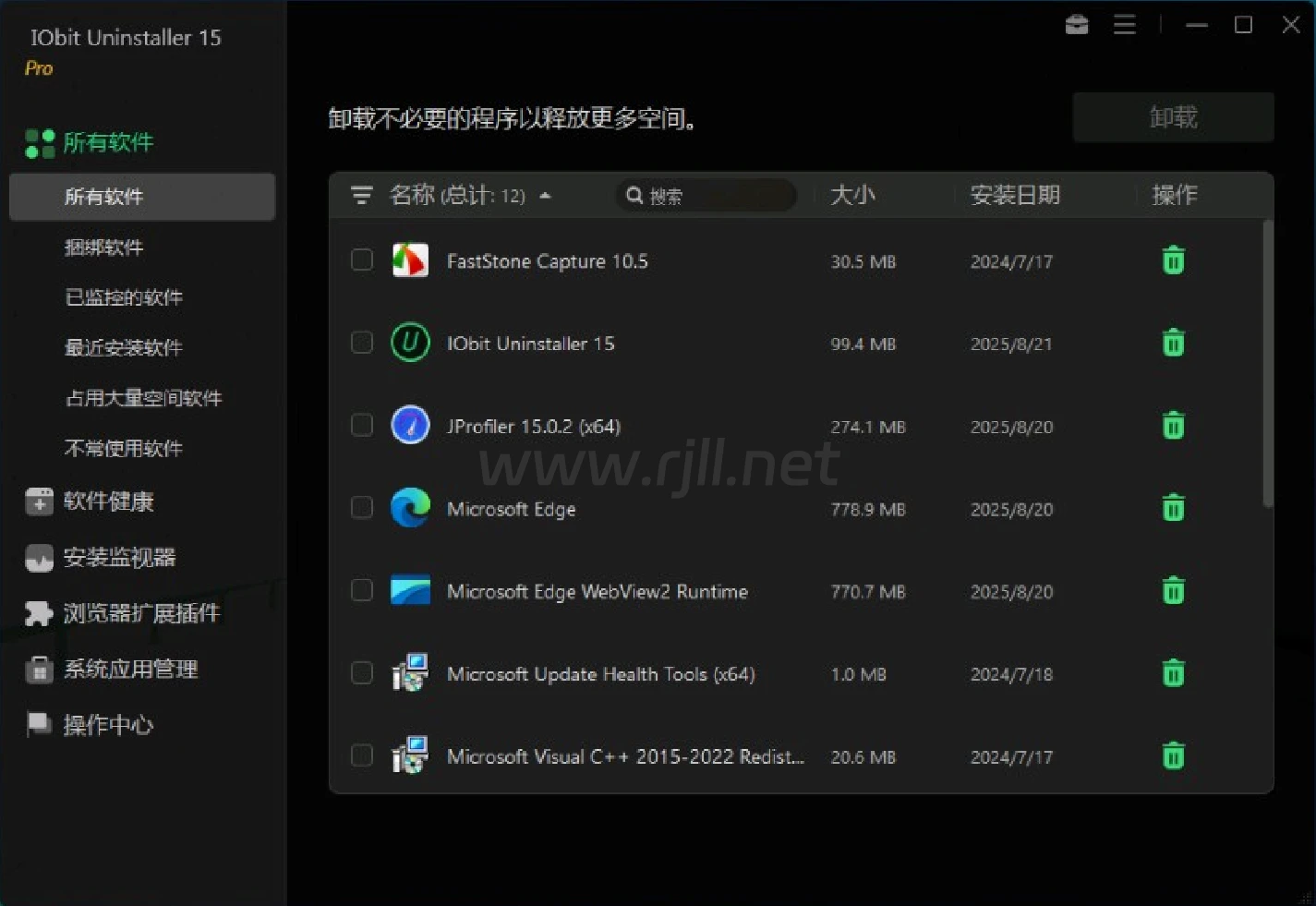Select Microsoft Visual C++ 2015-2022 checkbox
This screenshot has width=1316, height=906.
pos(362,755)
